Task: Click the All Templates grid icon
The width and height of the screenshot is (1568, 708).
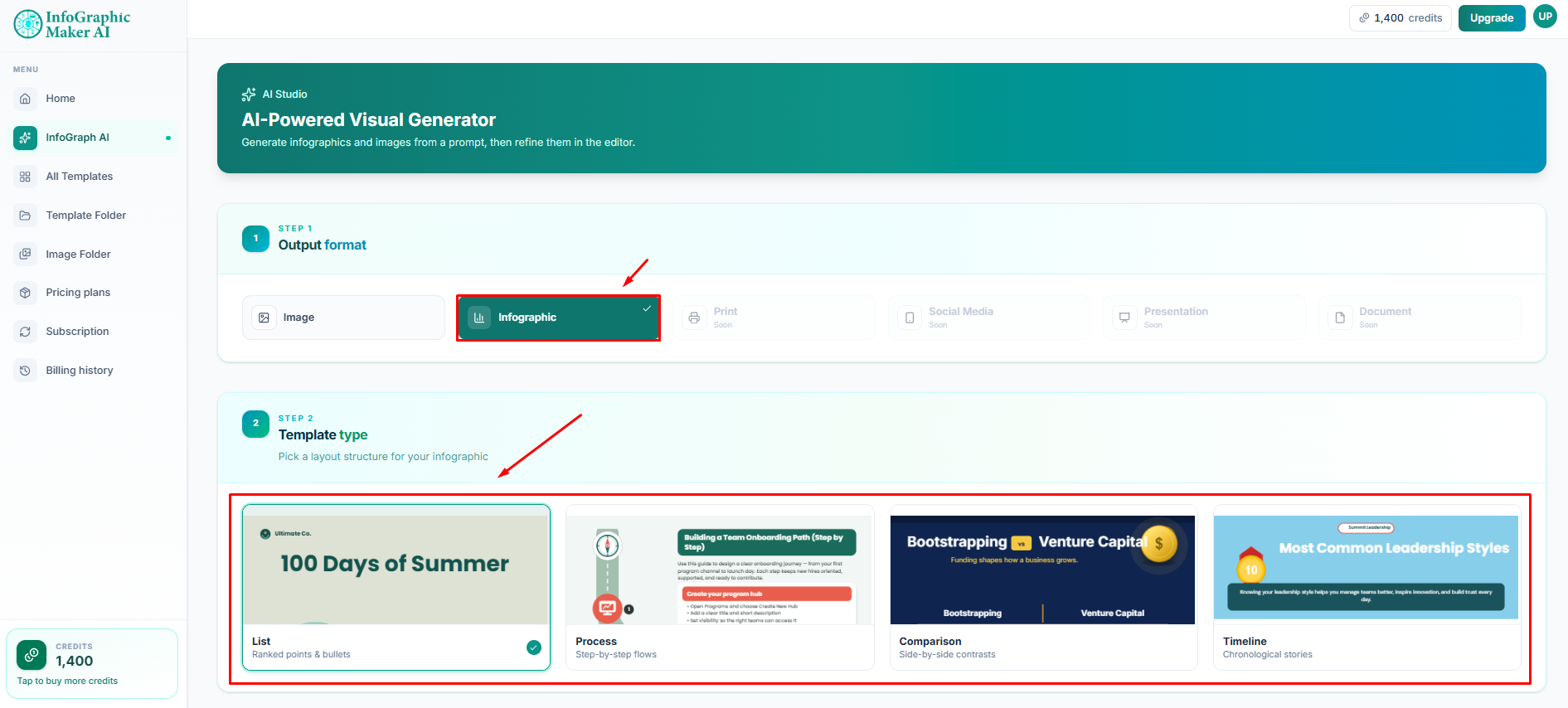Action: click(x=26, y=177)
